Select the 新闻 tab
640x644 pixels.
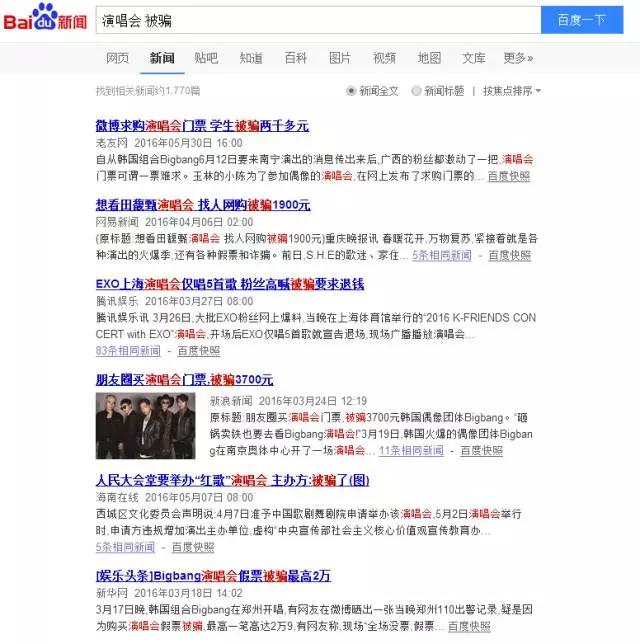pos(162,58)
